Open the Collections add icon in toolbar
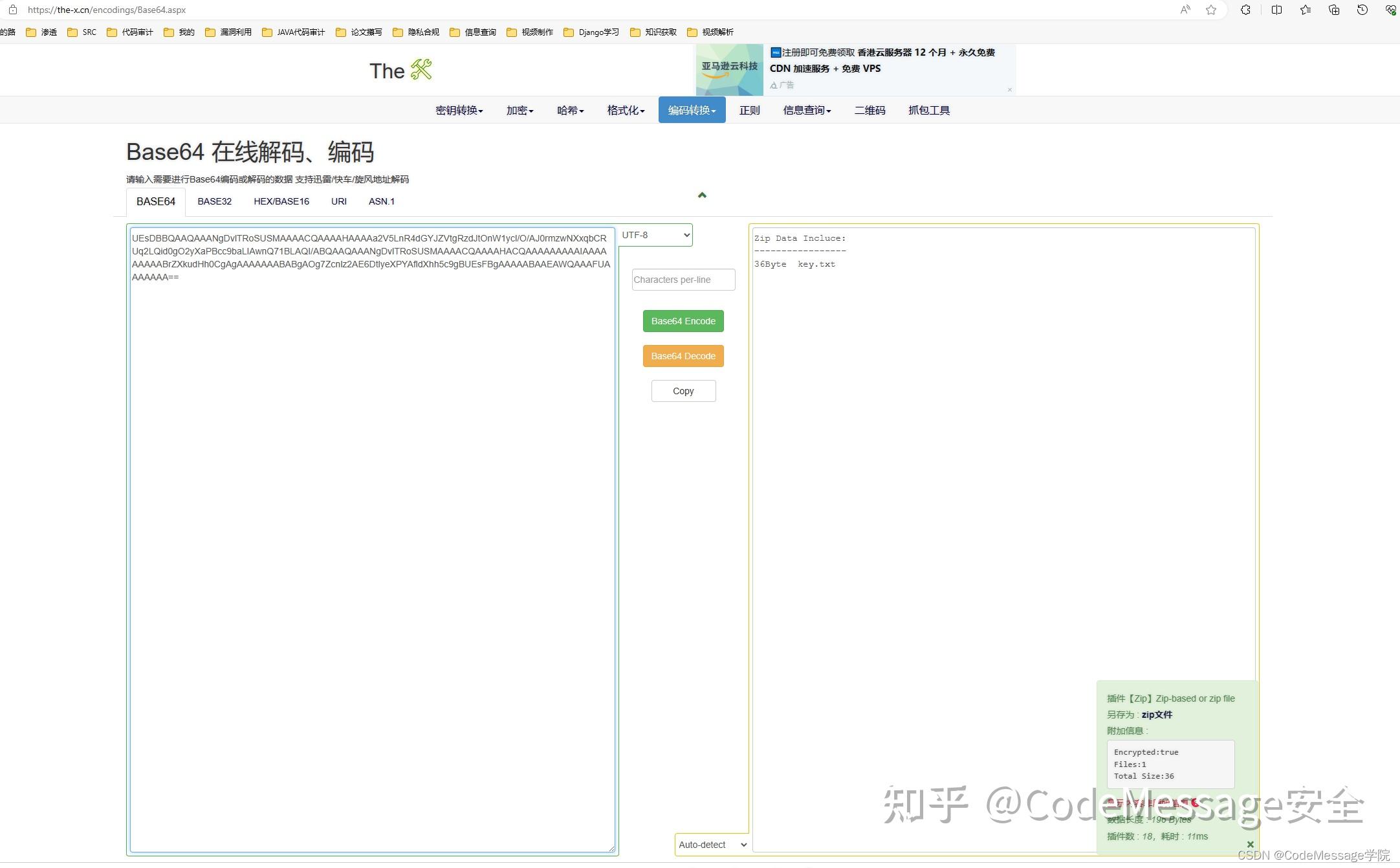The image size is (1400, 868). pyautogui.click(x=1333, y=10)
